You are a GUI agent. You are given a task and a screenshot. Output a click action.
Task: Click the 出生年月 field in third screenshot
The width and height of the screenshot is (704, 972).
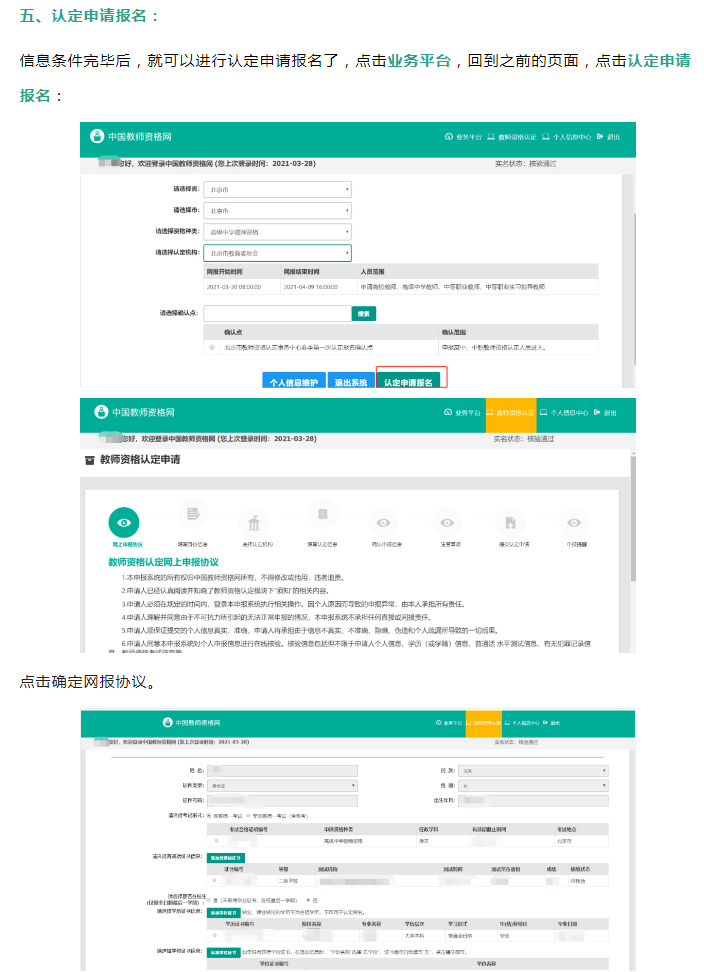coord(534,800)
